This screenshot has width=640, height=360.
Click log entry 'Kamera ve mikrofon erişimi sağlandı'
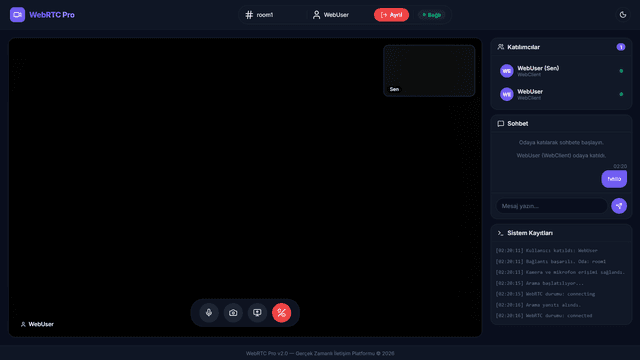(x=560, y=272)
